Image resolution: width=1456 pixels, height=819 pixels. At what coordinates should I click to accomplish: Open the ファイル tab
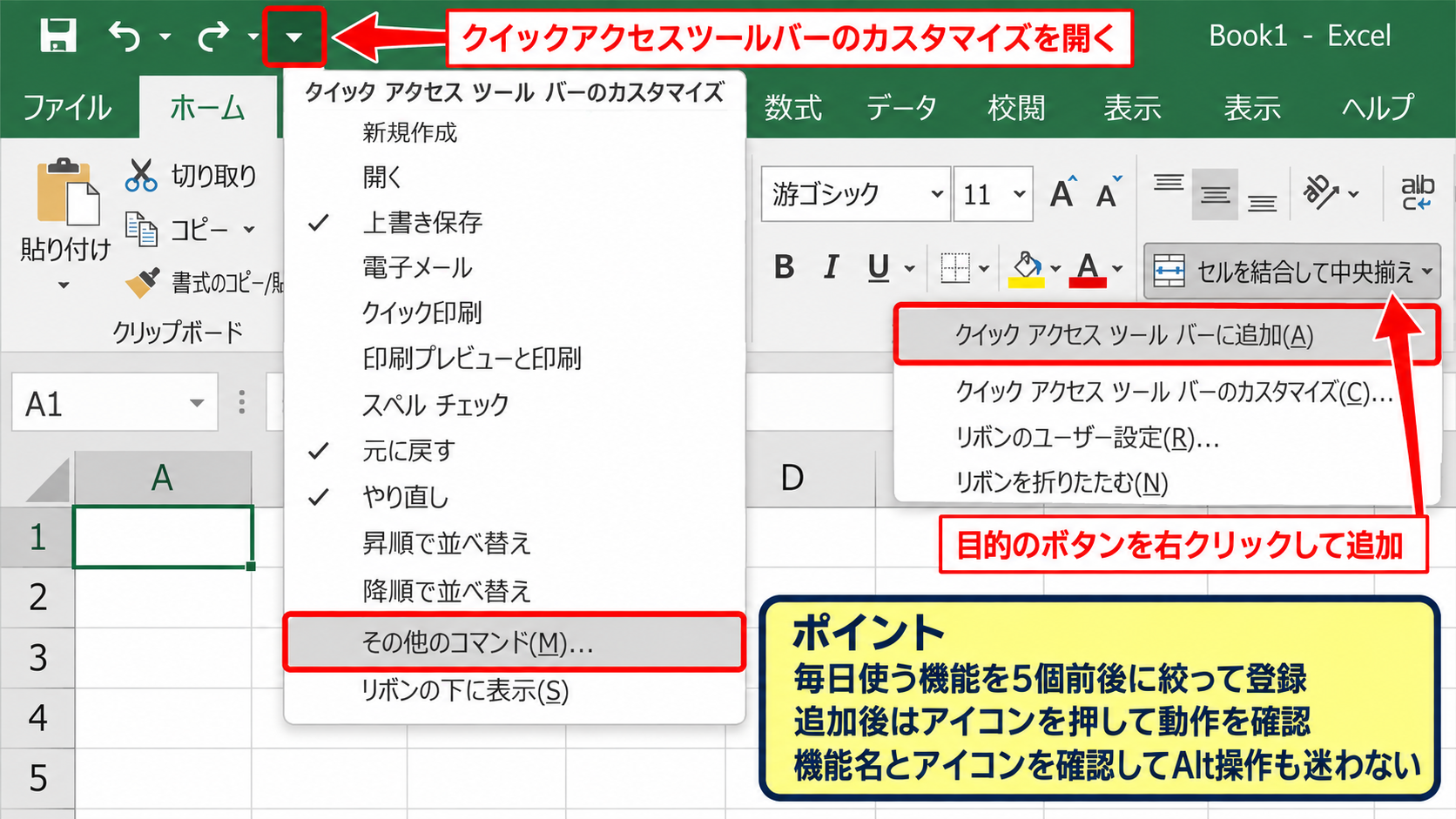pos(67,108)
